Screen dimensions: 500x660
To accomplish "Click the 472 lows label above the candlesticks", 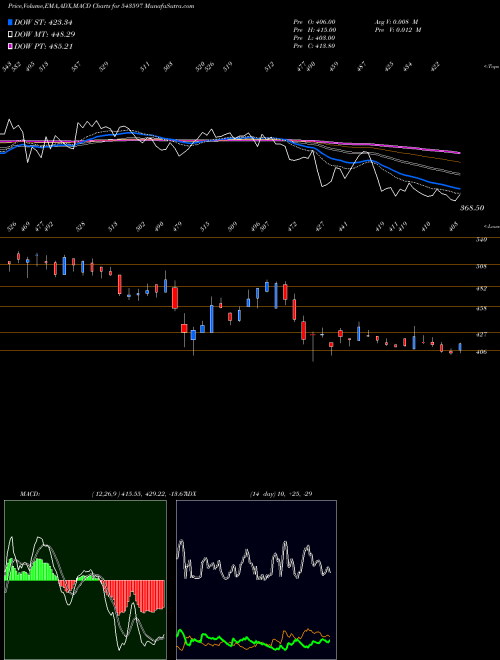I will [292, 226].
